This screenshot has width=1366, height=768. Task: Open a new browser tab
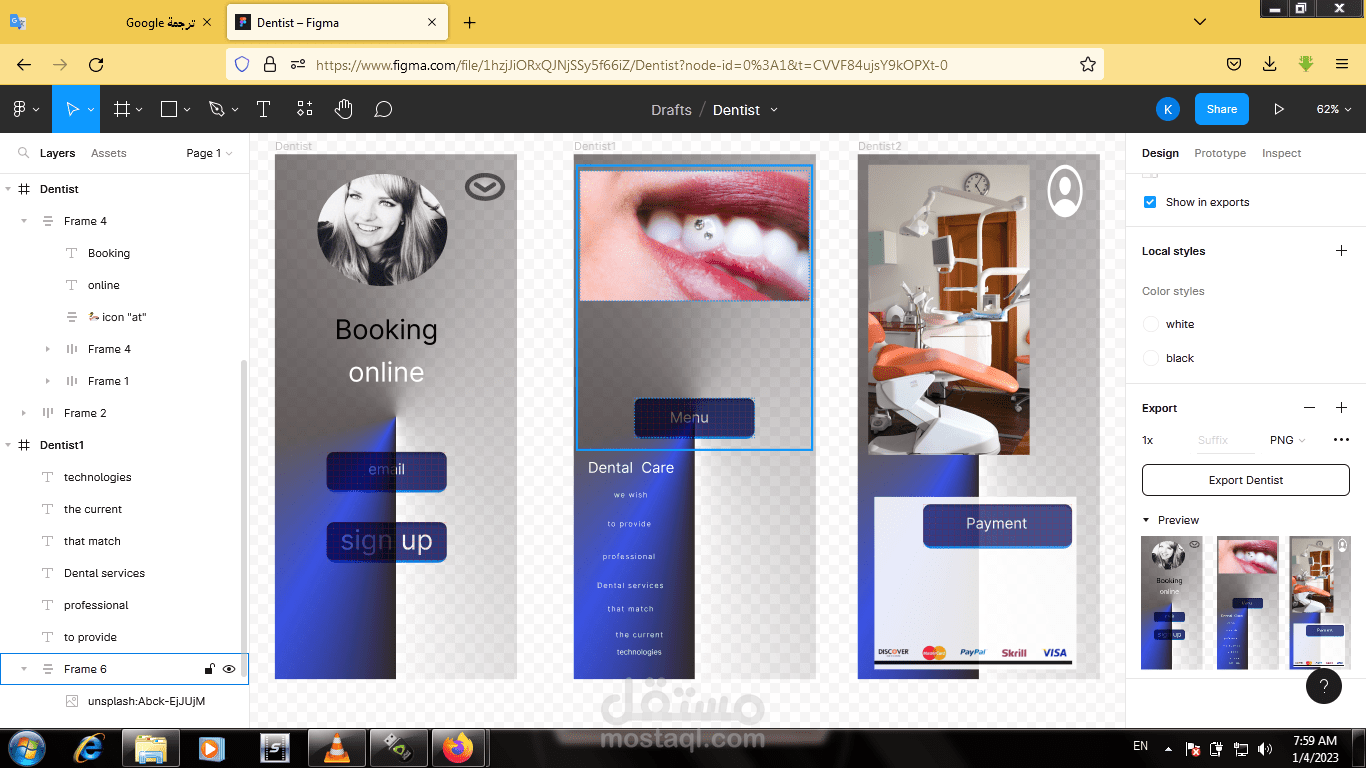[470, 23]
